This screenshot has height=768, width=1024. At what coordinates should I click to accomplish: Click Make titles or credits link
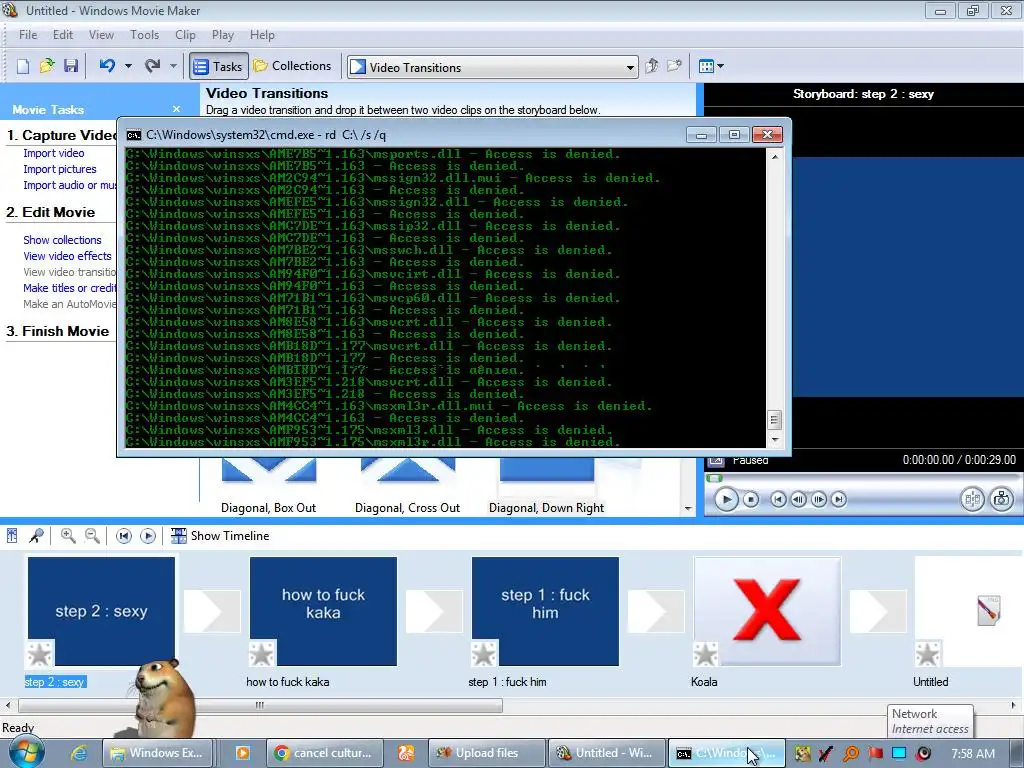tap(69, 288)
